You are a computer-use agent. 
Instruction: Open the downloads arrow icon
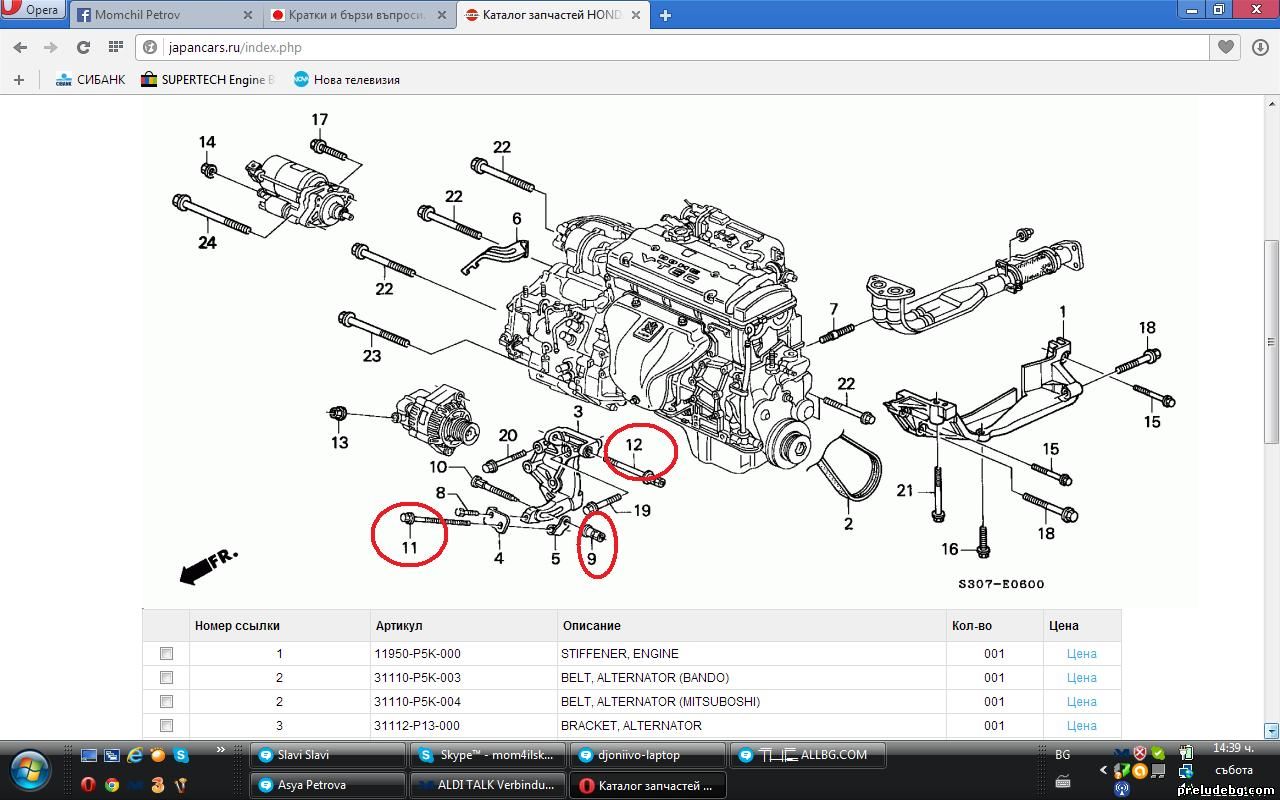click(1258, 47)
